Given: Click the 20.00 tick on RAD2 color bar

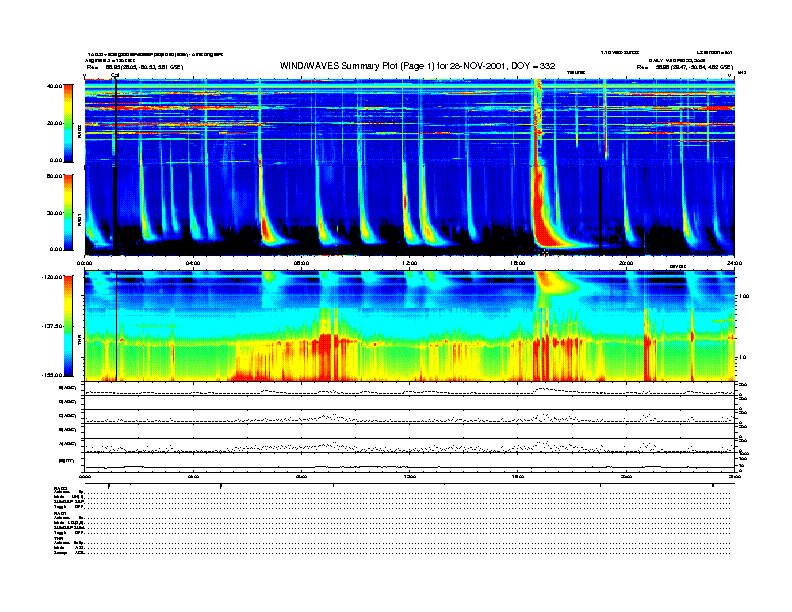Looking at the screenshot, I should click(x=54, y=123).
